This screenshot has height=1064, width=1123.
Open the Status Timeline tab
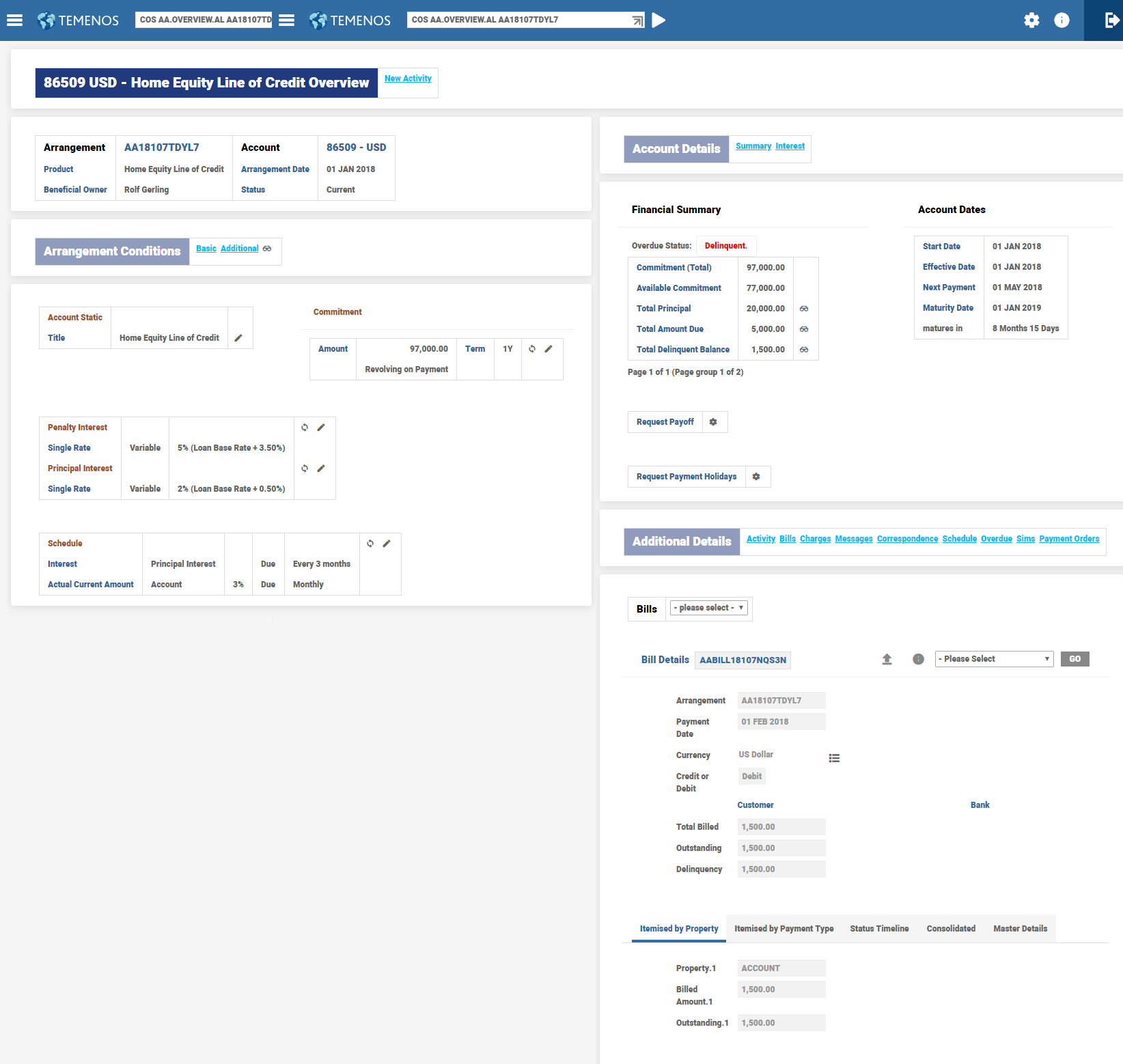tap(879, 929)
